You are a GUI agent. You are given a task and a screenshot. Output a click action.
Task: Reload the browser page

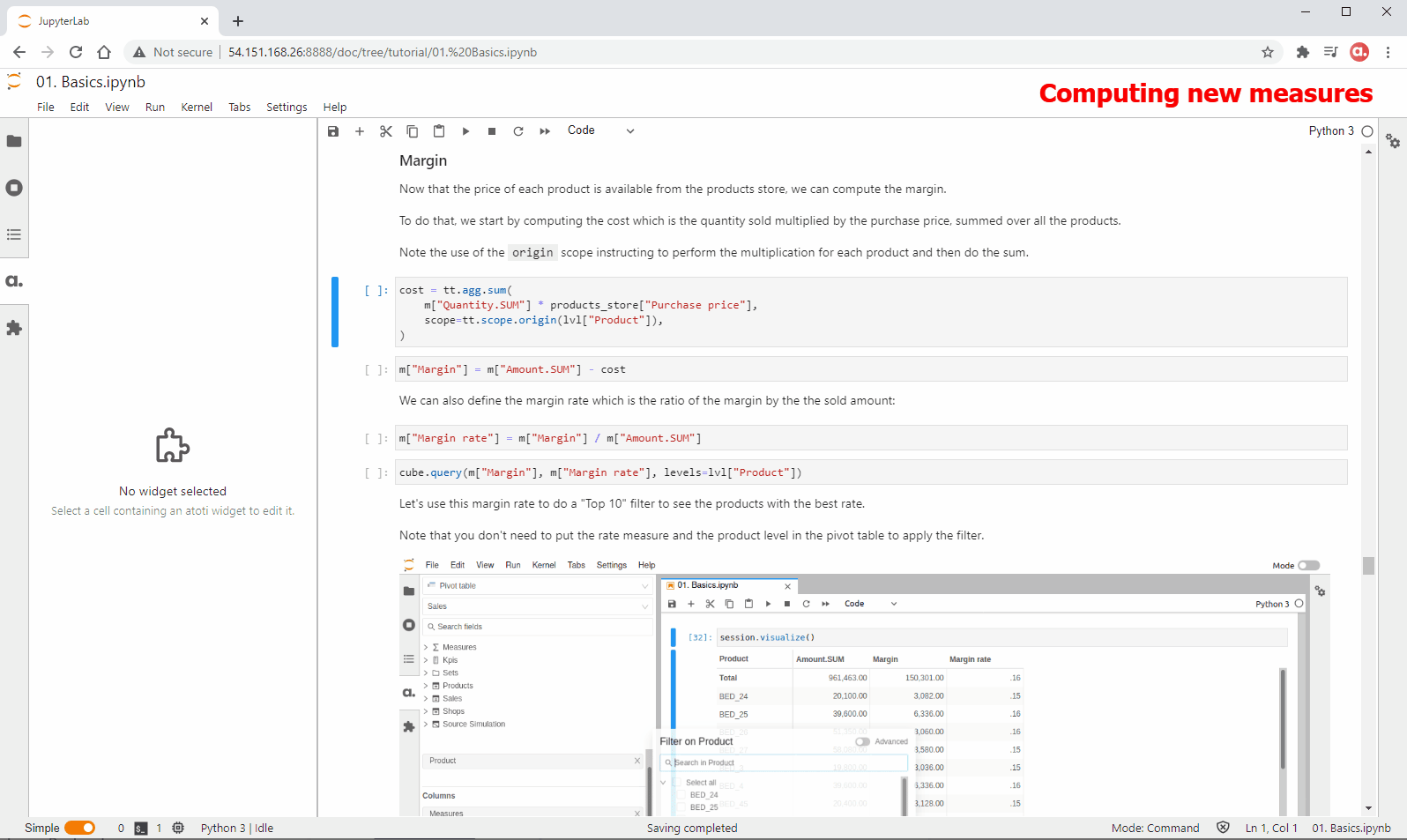pyautogui.click(x=76, y=52)
